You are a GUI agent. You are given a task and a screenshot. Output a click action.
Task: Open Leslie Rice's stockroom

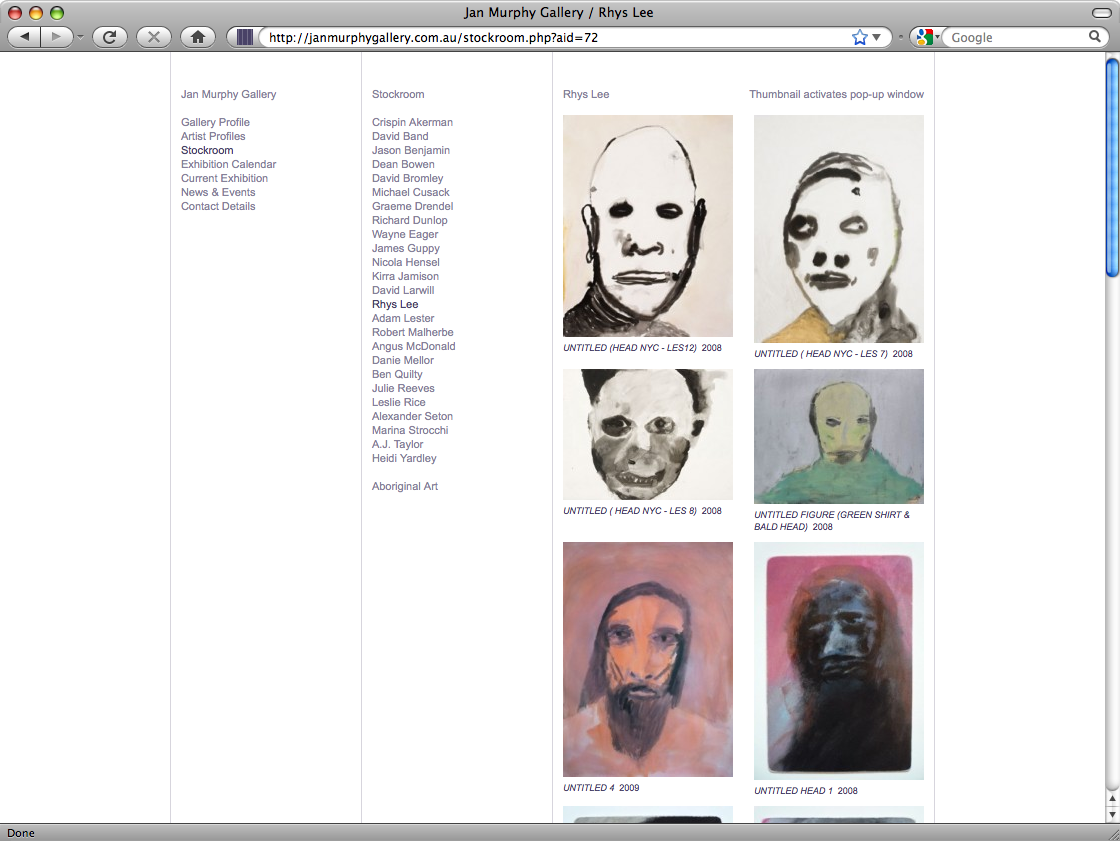click(399, 402)
